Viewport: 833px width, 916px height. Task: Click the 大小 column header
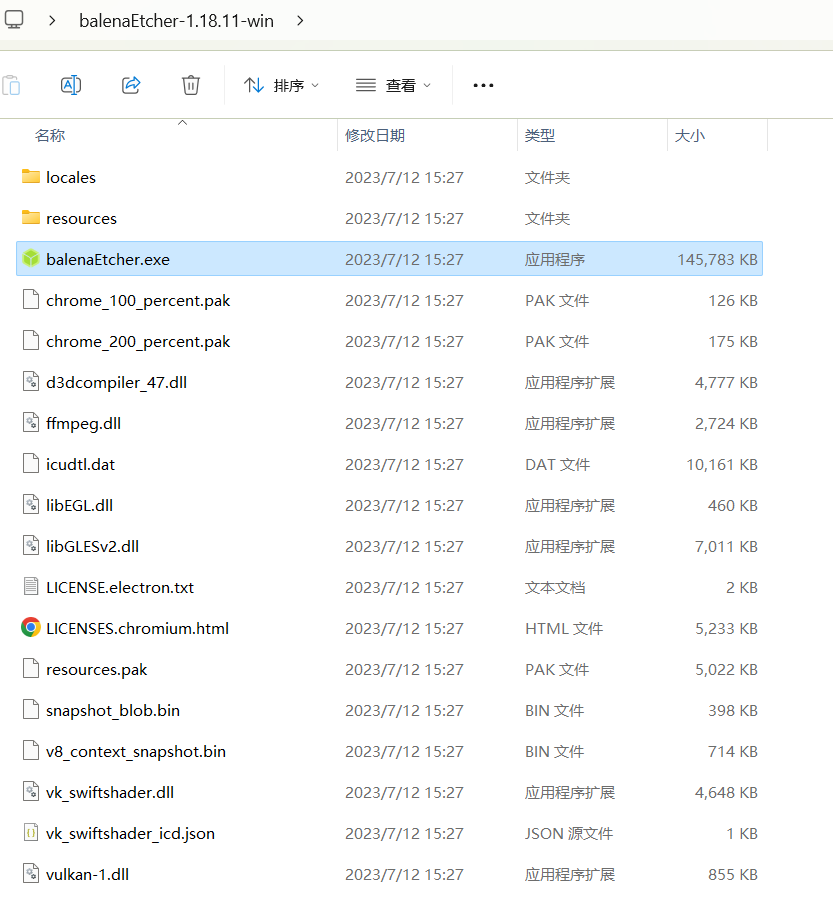(x=690, y=135)
